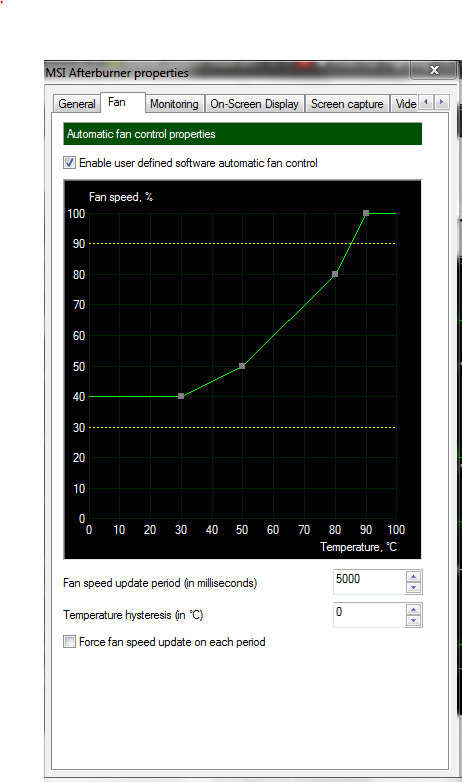Click the 'Temperature, °C' axis label
Image resolution: width=462 pixels, height=782 pixels.
(x=358, y=547)
